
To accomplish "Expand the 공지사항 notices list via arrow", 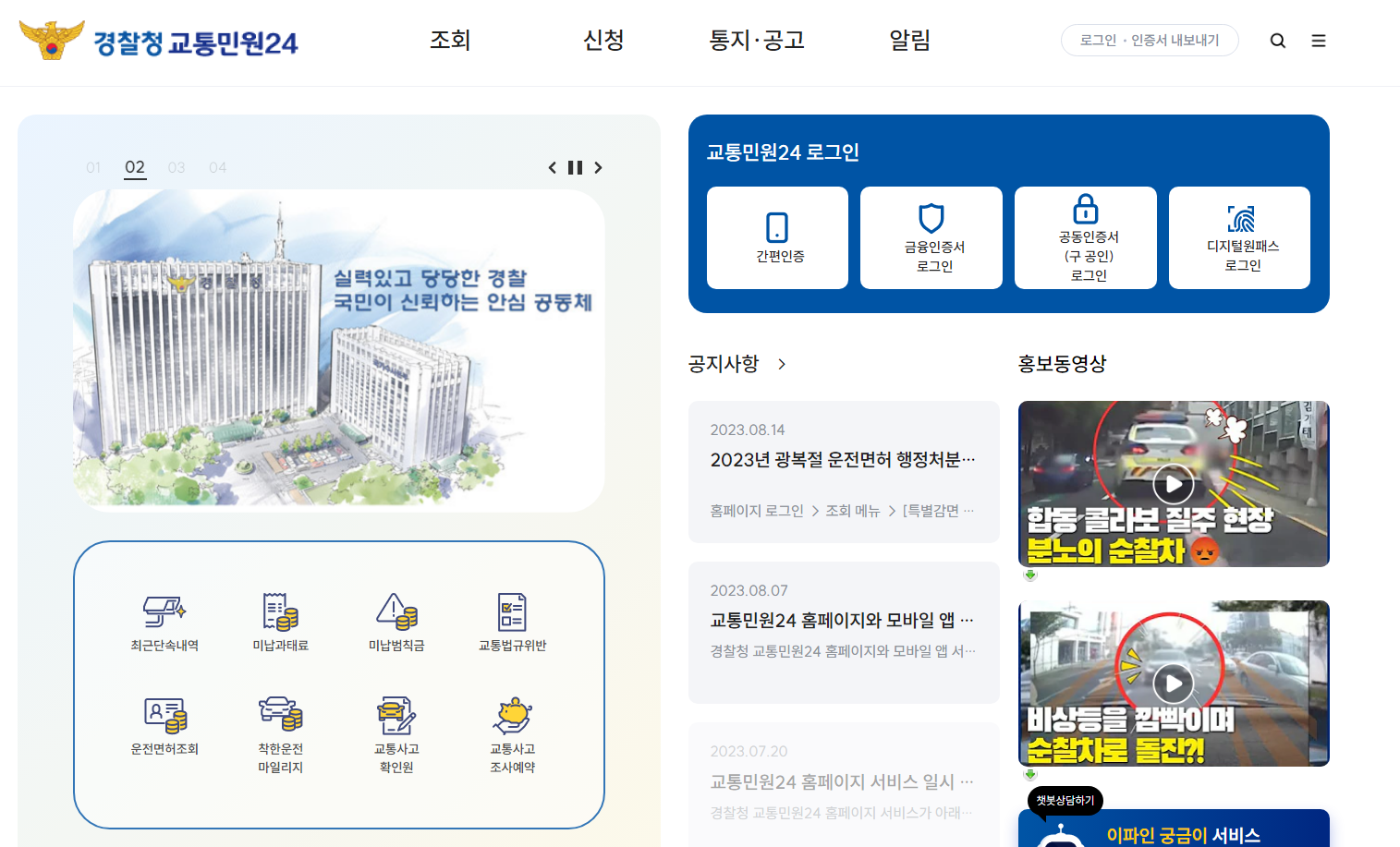I will [782, 364].
